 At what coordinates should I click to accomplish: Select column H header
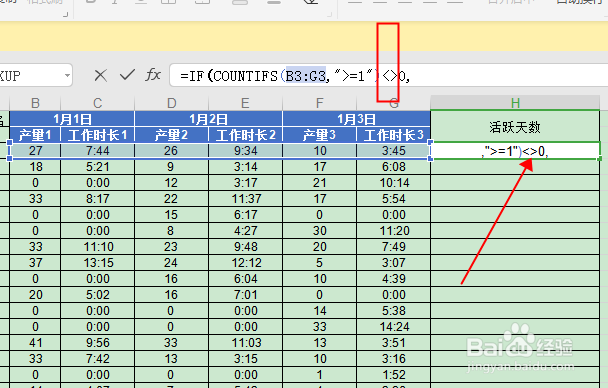click(x=515, y=103)
